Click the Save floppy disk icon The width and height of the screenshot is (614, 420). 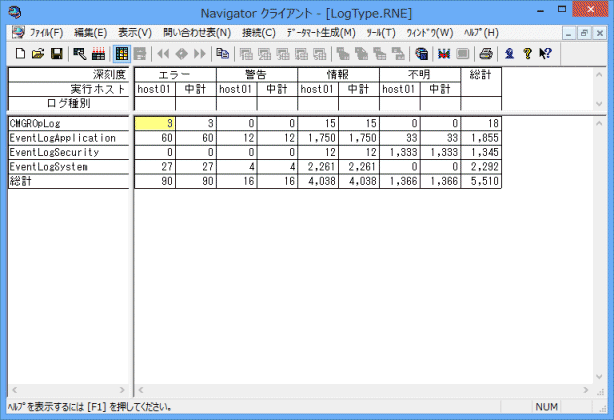coord(56,53)
